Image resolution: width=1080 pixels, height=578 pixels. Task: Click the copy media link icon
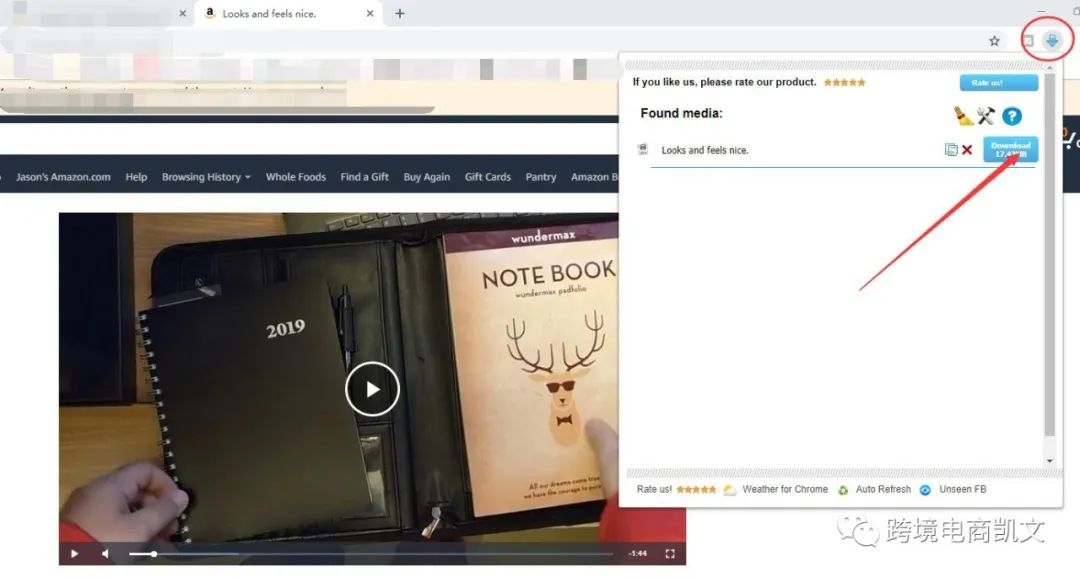point(950,148)
